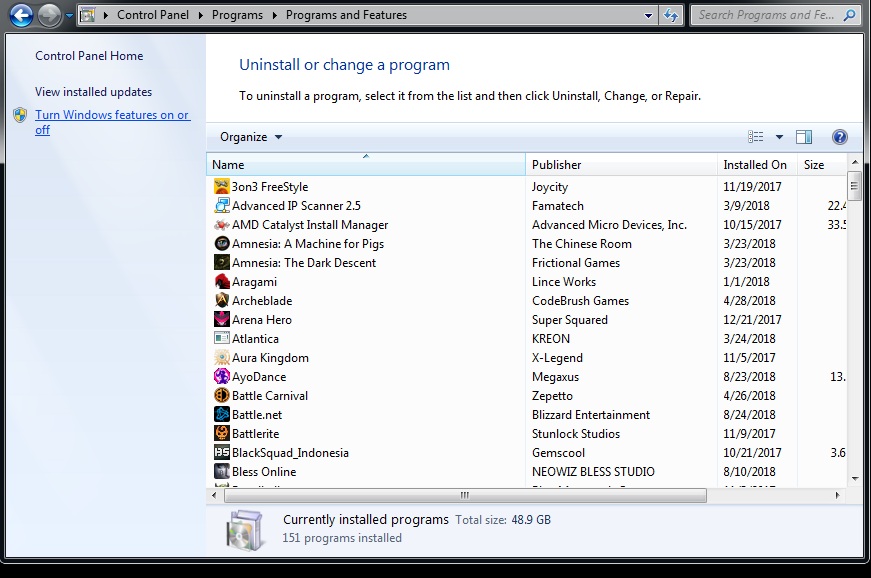Expand arrow before Control Panel breadcrumb
This screenshot has width=871, height=578.
pyautogui.click(x=106, y=15)
